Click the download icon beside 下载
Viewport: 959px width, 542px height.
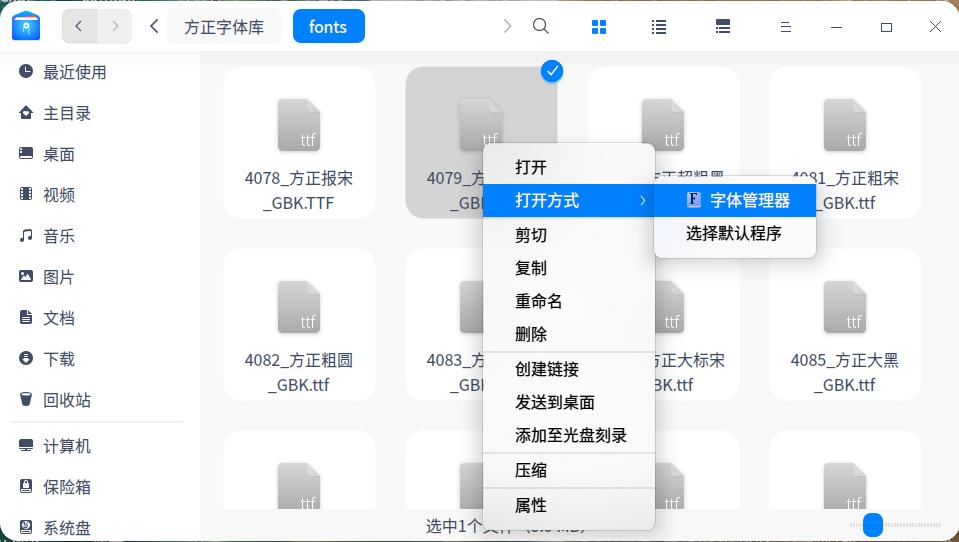[26, 358]
